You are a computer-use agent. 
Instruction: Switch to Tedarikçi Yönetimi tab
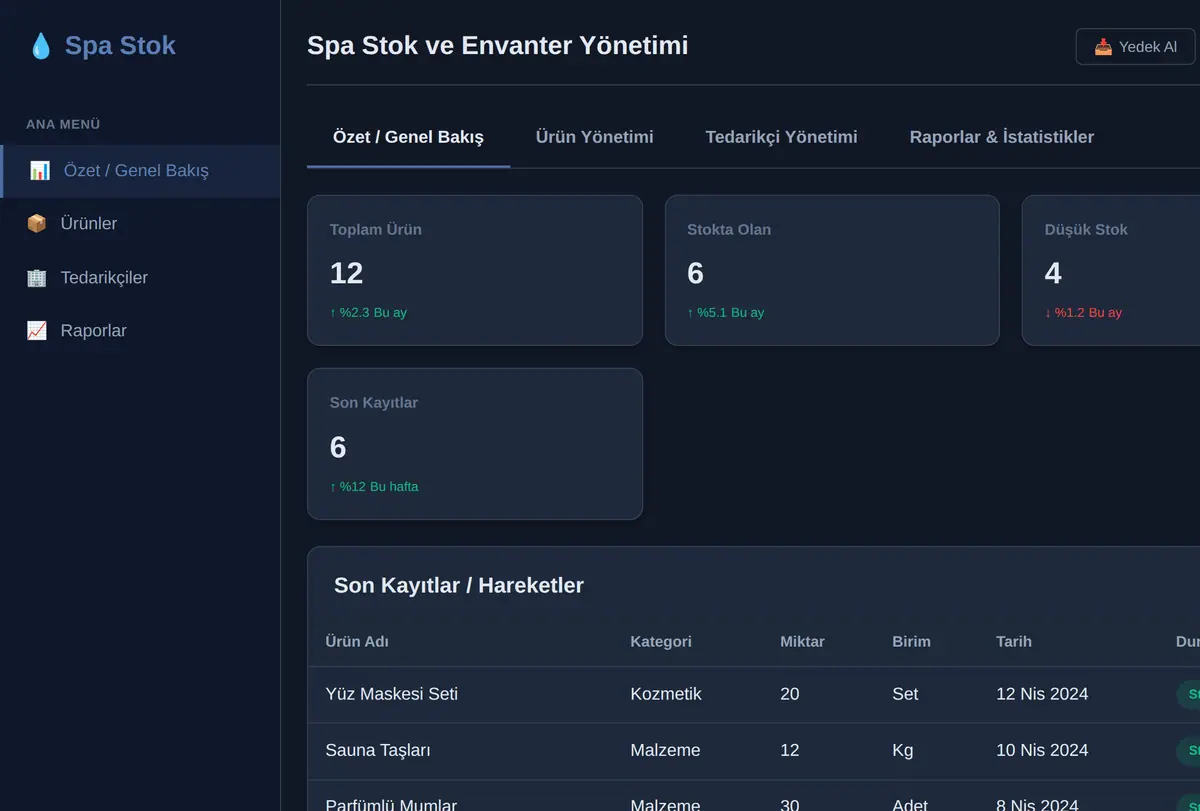click(x=781, y=137)
